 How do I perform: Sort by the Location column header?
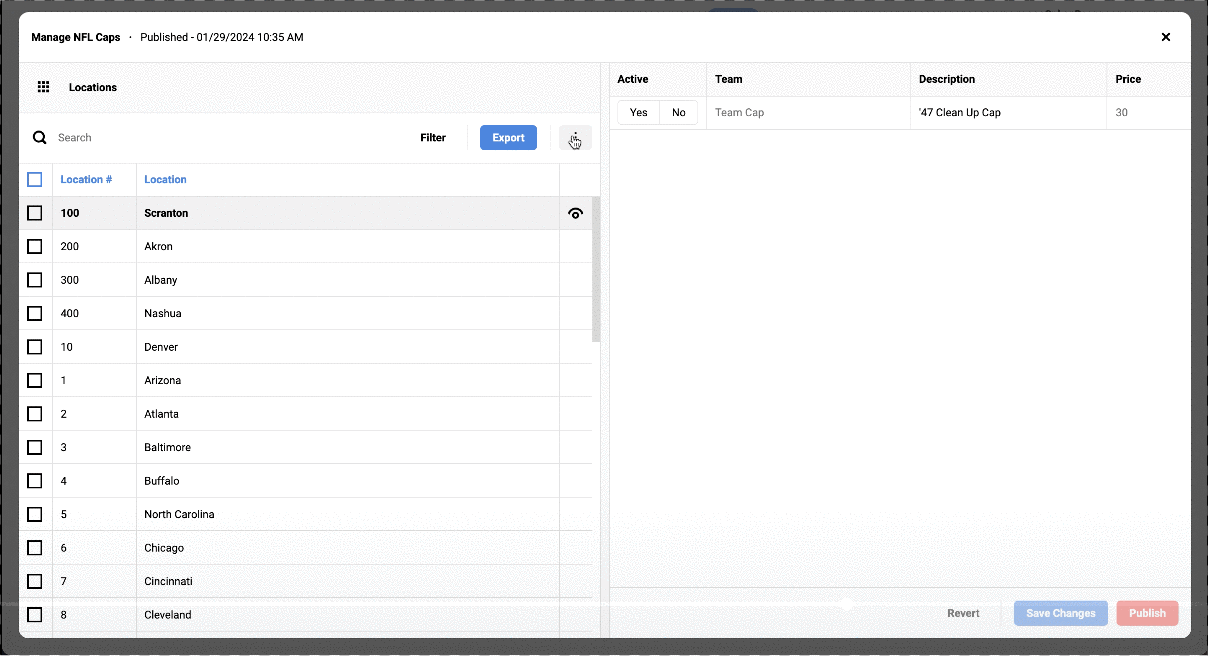[166, 180]
